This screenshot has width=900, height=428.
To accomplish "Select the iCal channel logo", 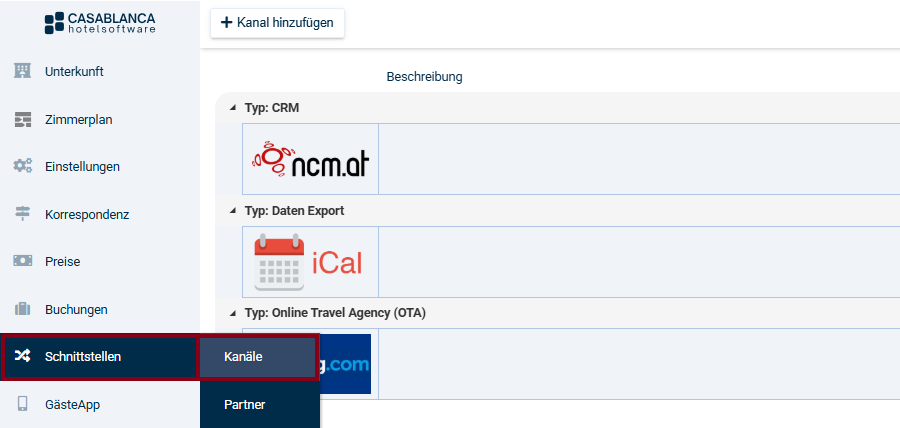I will click(x=310, y=262).
